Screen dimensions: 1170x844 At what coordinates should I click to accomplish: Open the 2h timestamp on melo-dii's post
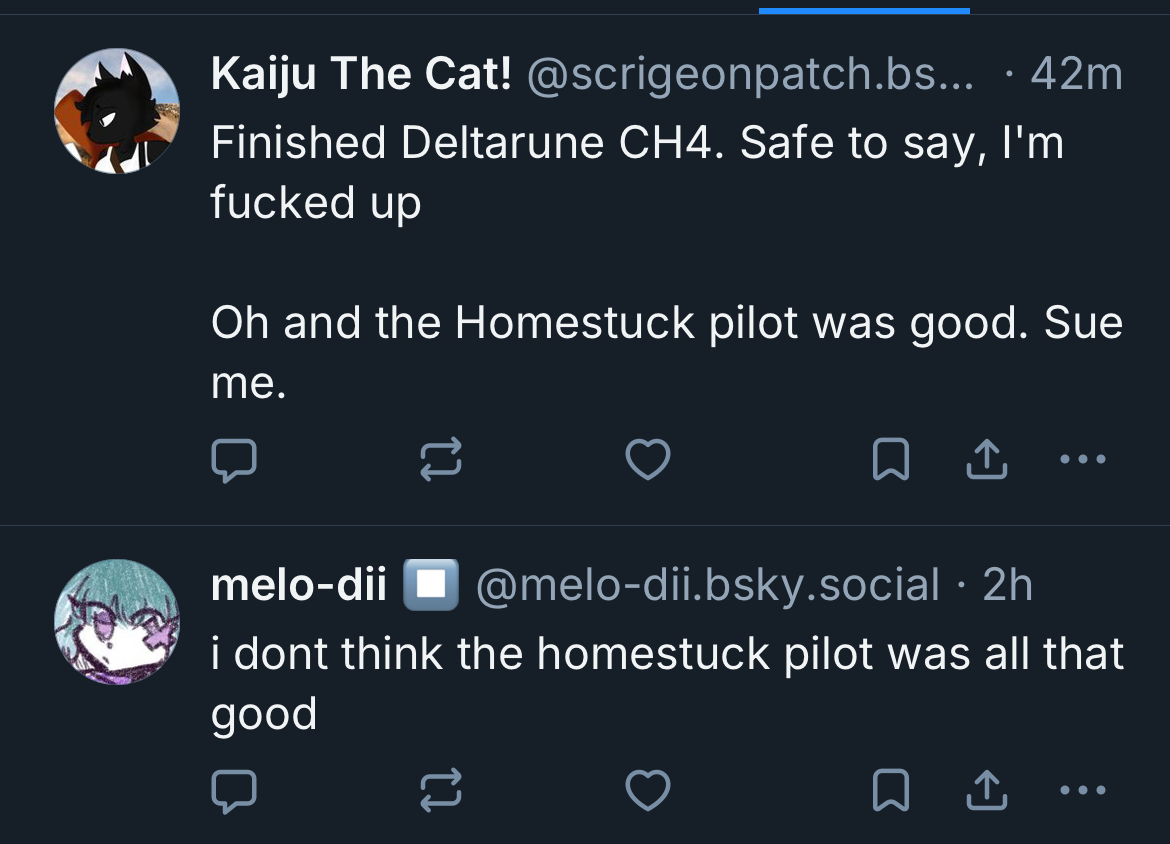point(1007,586)
